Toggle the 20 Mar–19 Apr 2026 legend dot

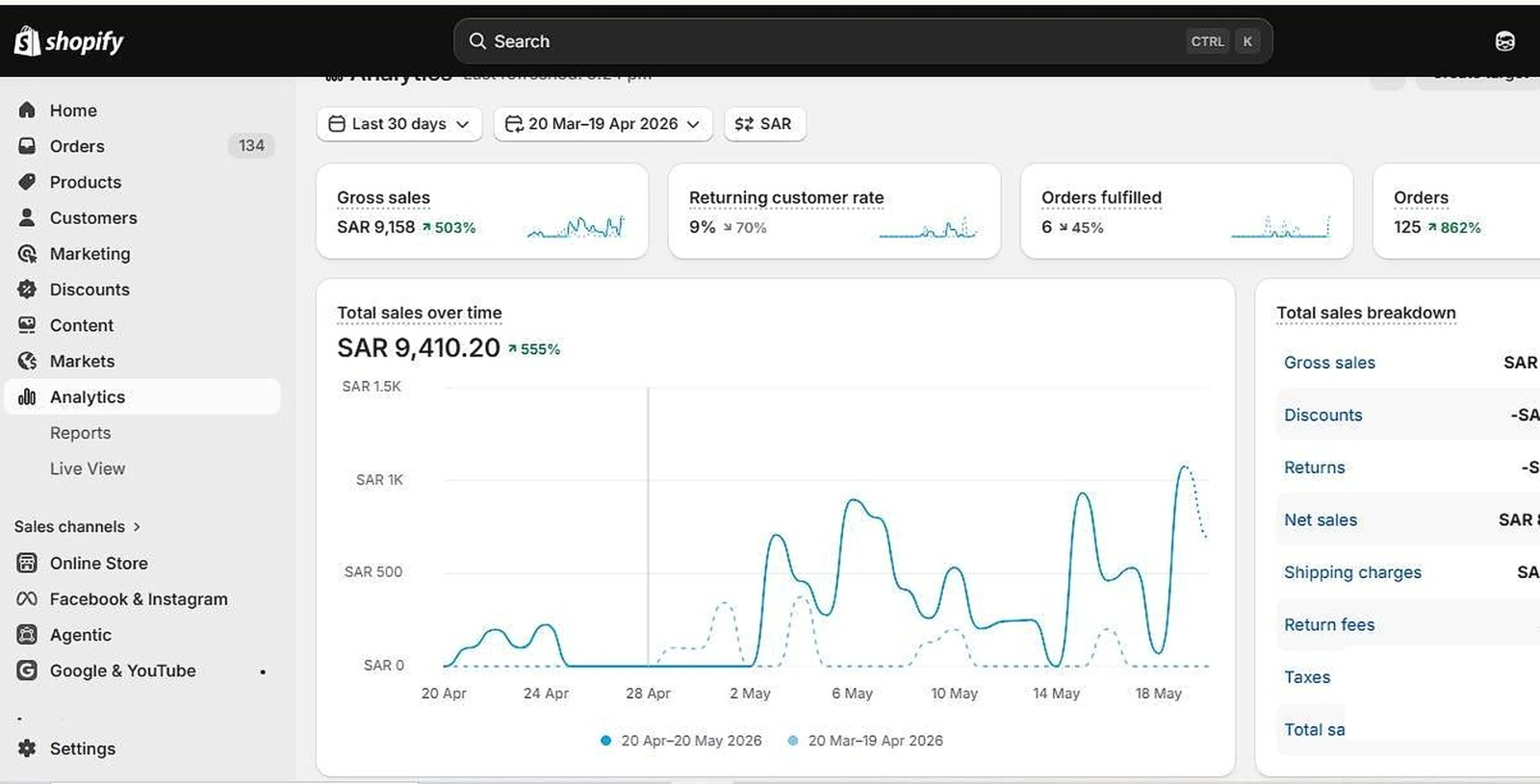click(x=793, y=741)
